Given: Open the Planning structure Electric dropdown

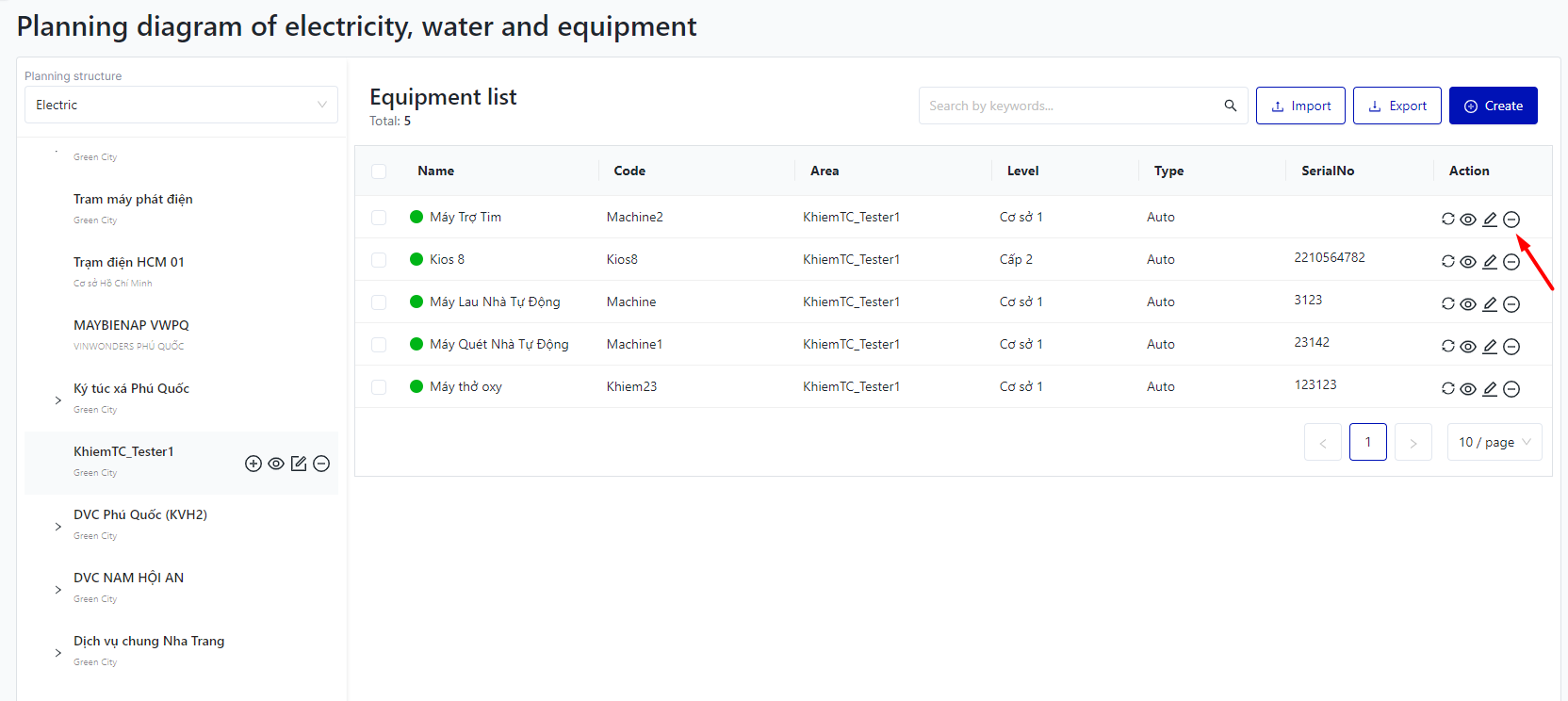Looking at the screenshot, I should (181, 105).
